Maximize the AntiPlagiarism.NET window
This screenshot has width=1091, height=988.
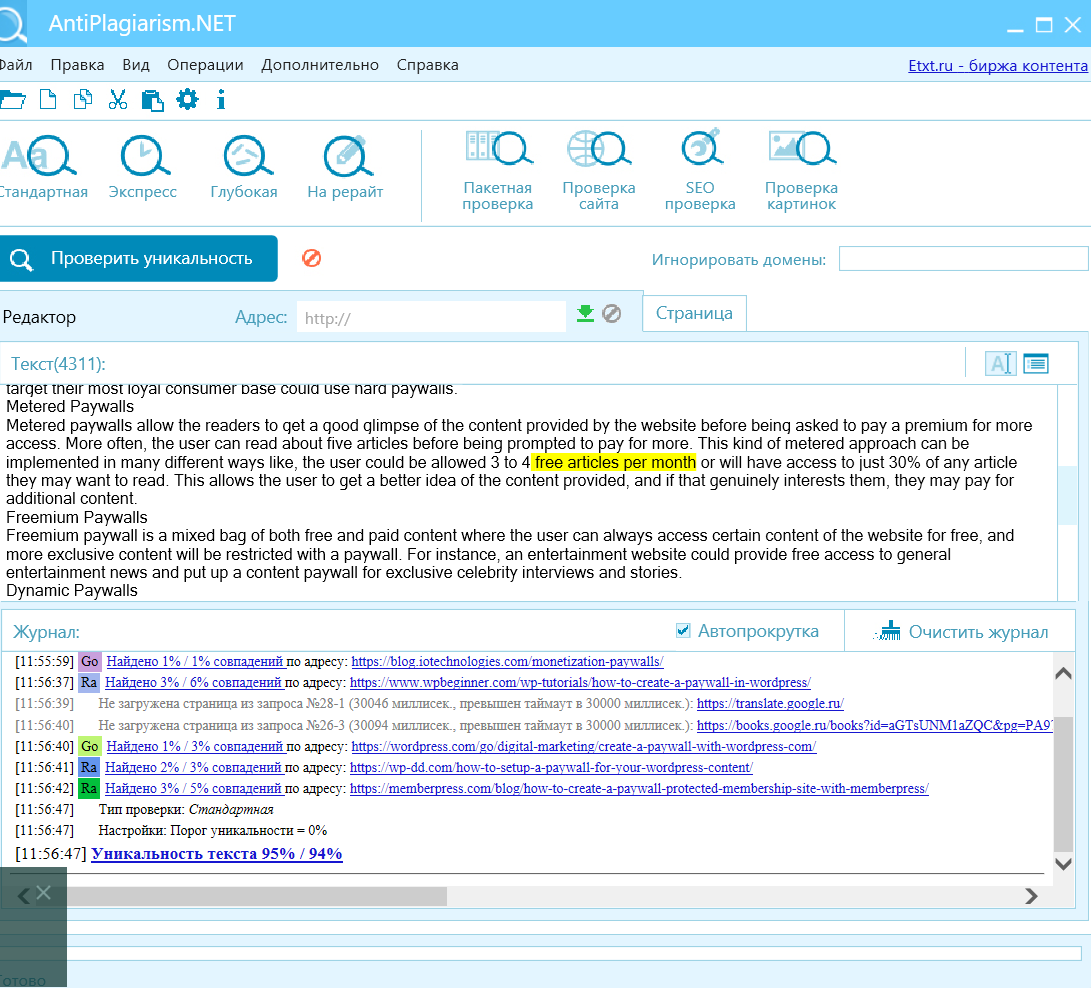pos(1044,25)
